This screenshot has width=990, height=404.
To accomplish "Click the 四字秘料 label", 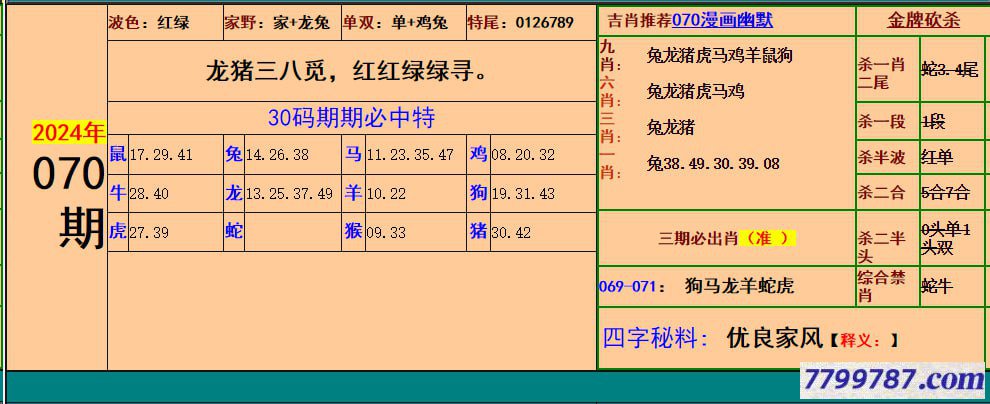I will click(x=655, y=338).
